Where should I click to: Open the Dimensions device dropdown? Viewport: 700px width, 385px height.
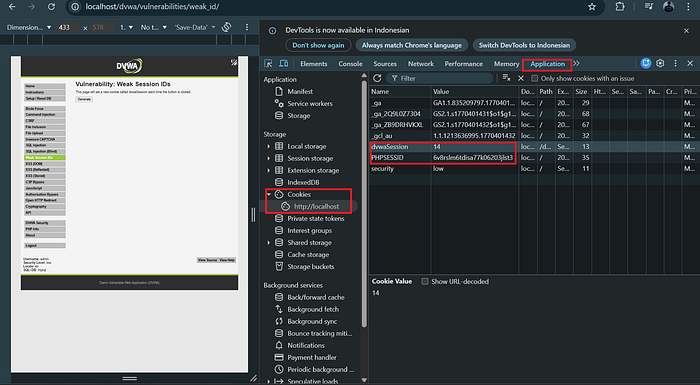pos(29,27)
